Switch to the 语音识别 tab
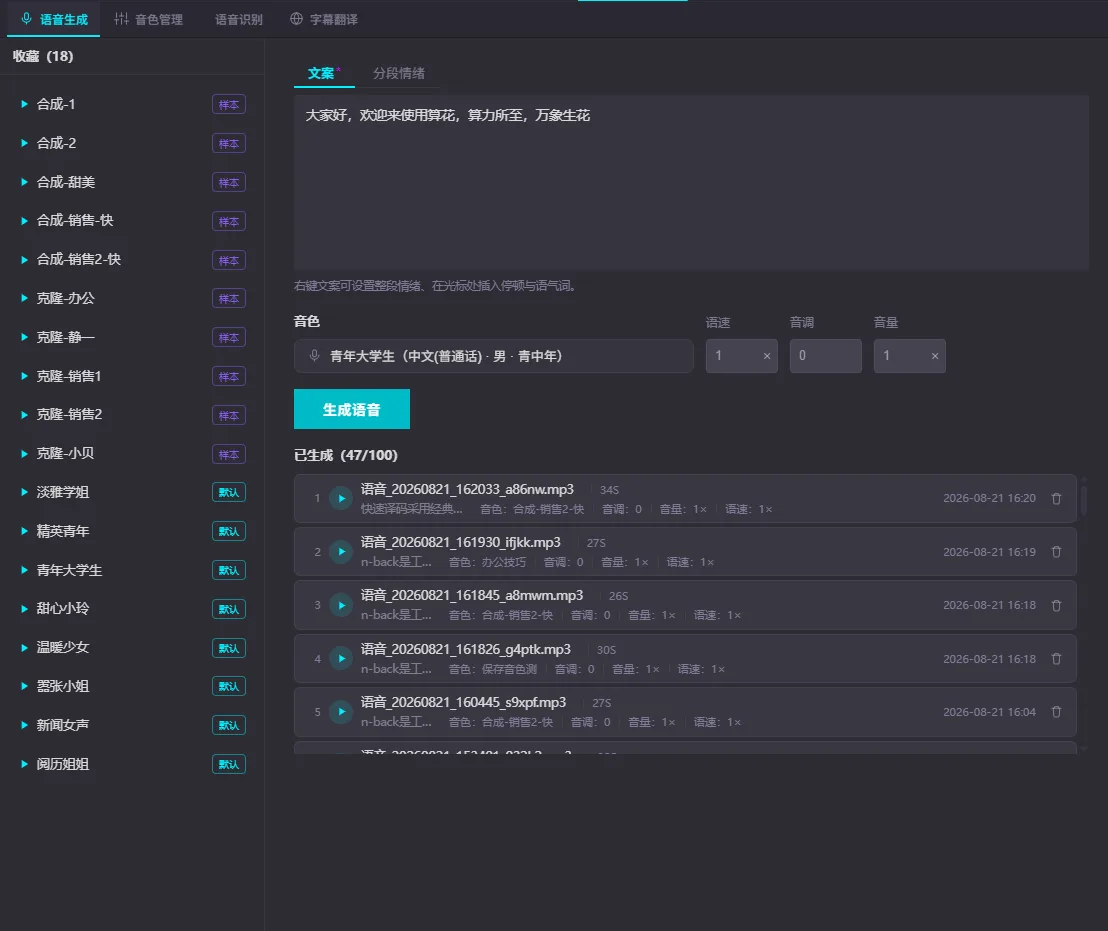 pos(239,19)
